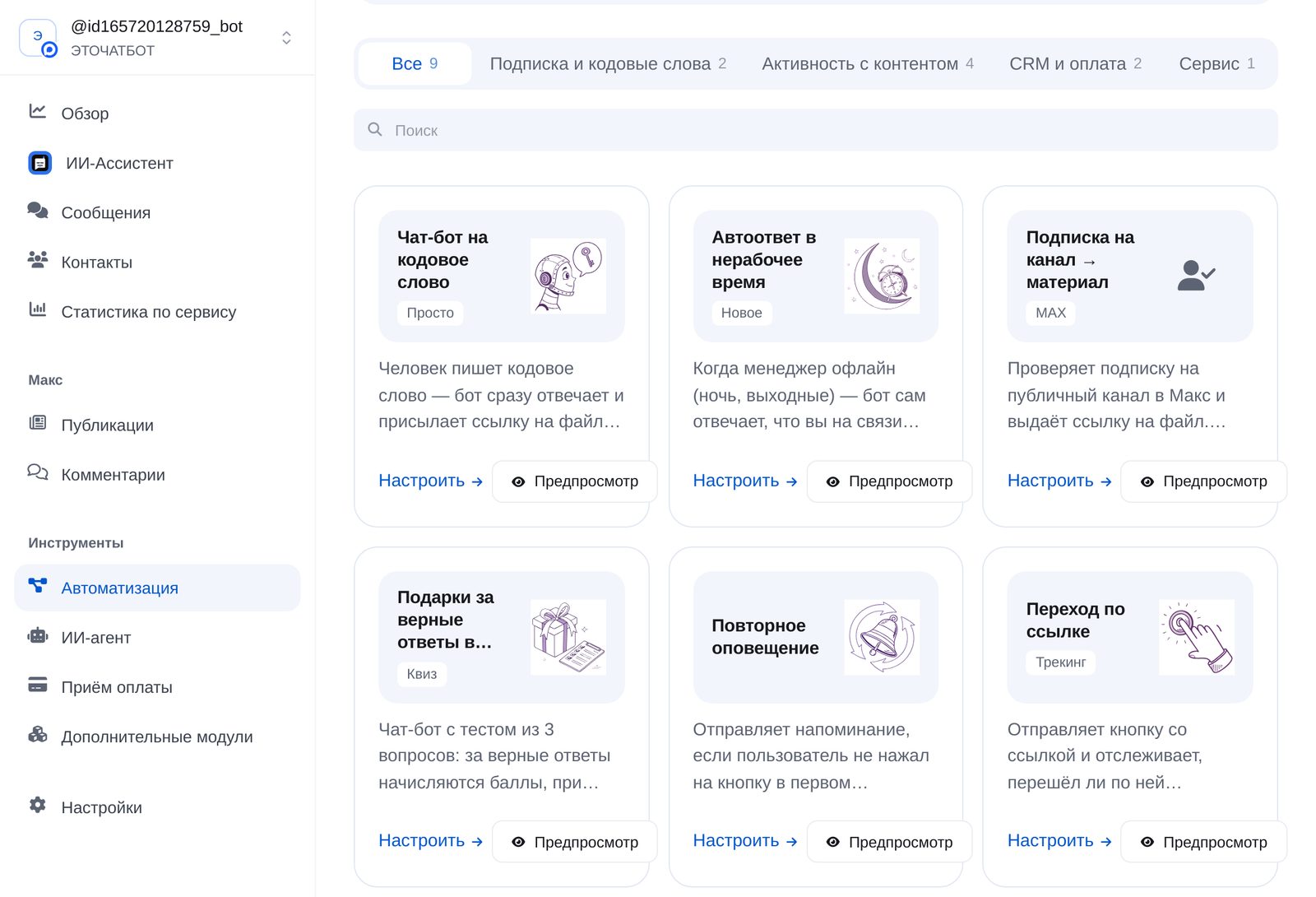Open Настройки in the sidebar
Image resolution: width=1316 pixels, height=897 pixels.
click(157, 807)
